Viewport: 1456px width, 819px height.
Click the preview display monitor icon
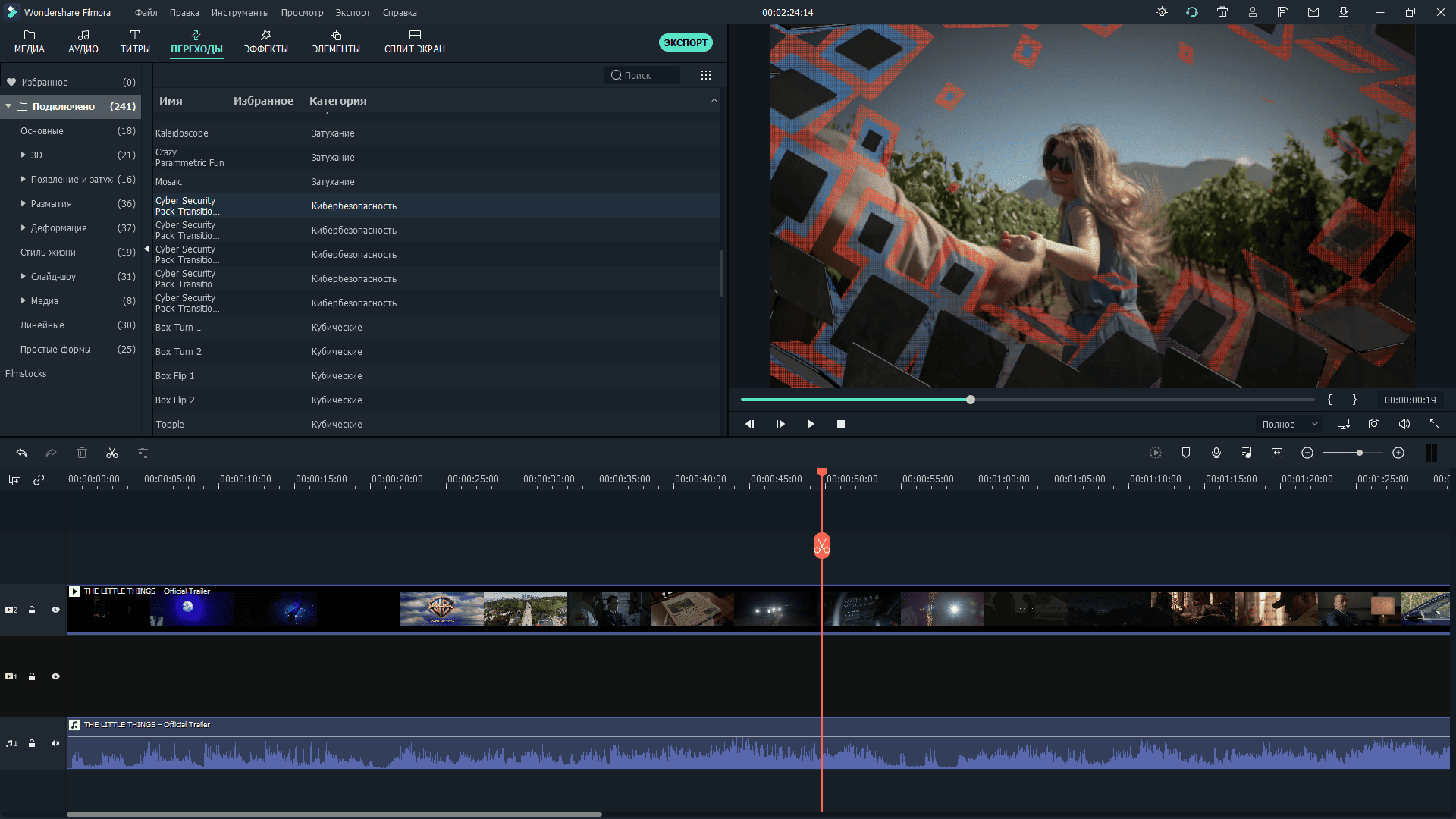tap(1344, 424)
